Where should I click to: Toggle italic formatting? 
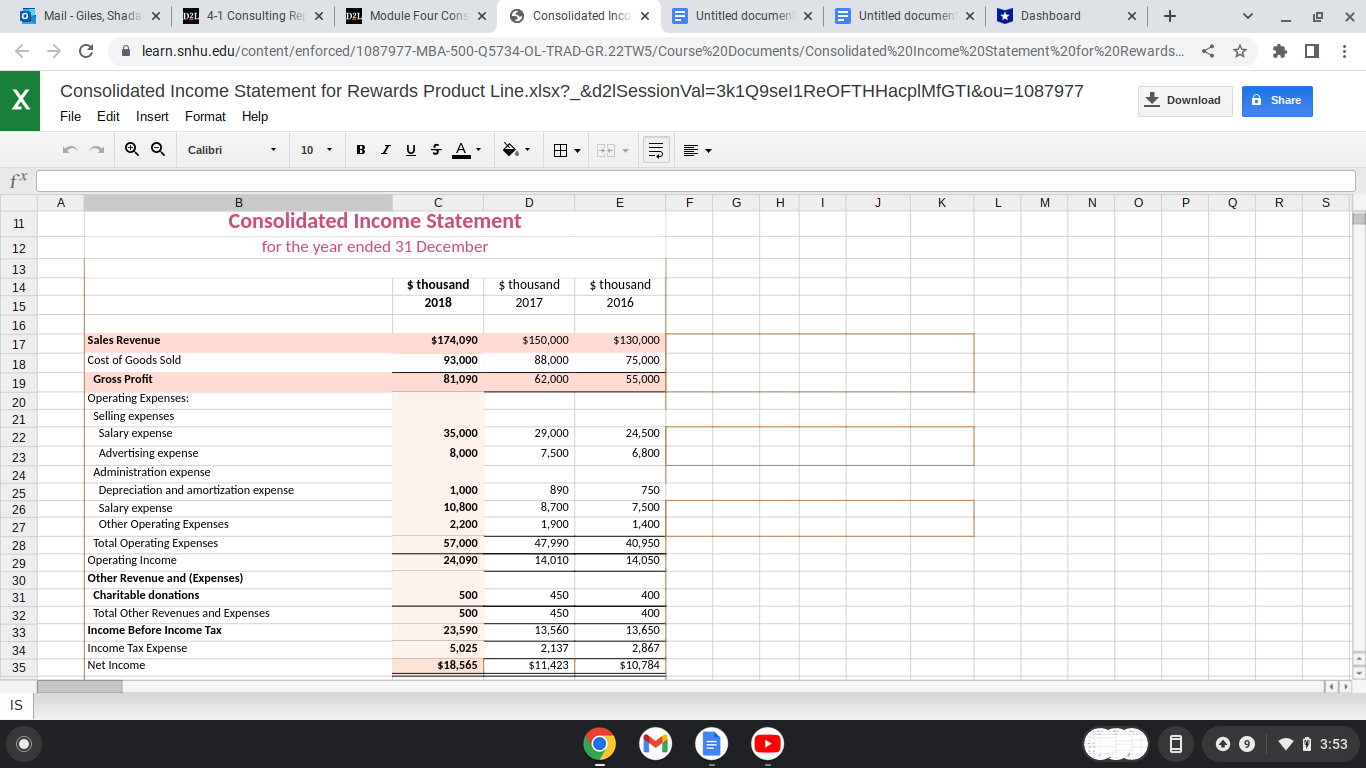[386, 150]
